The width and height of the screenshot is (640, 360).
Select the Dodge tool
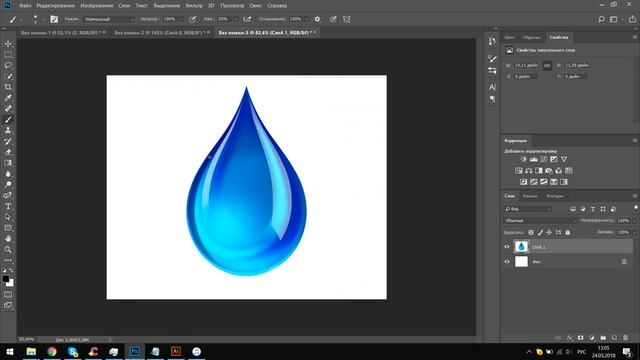(x=8, y=184)
